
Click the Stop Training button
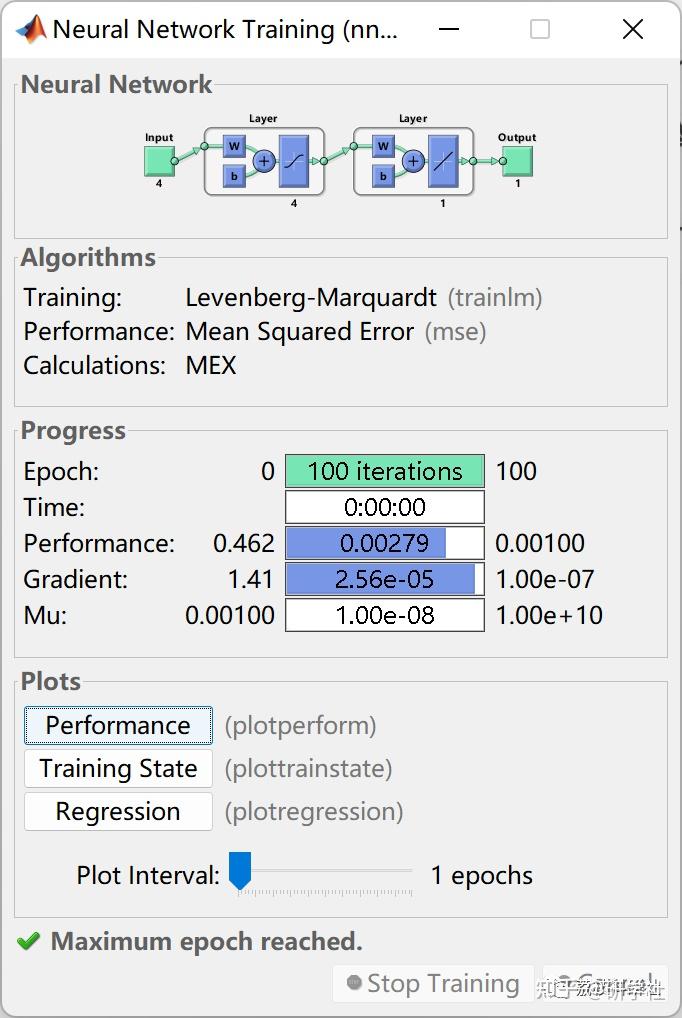(x=432, y=984)
